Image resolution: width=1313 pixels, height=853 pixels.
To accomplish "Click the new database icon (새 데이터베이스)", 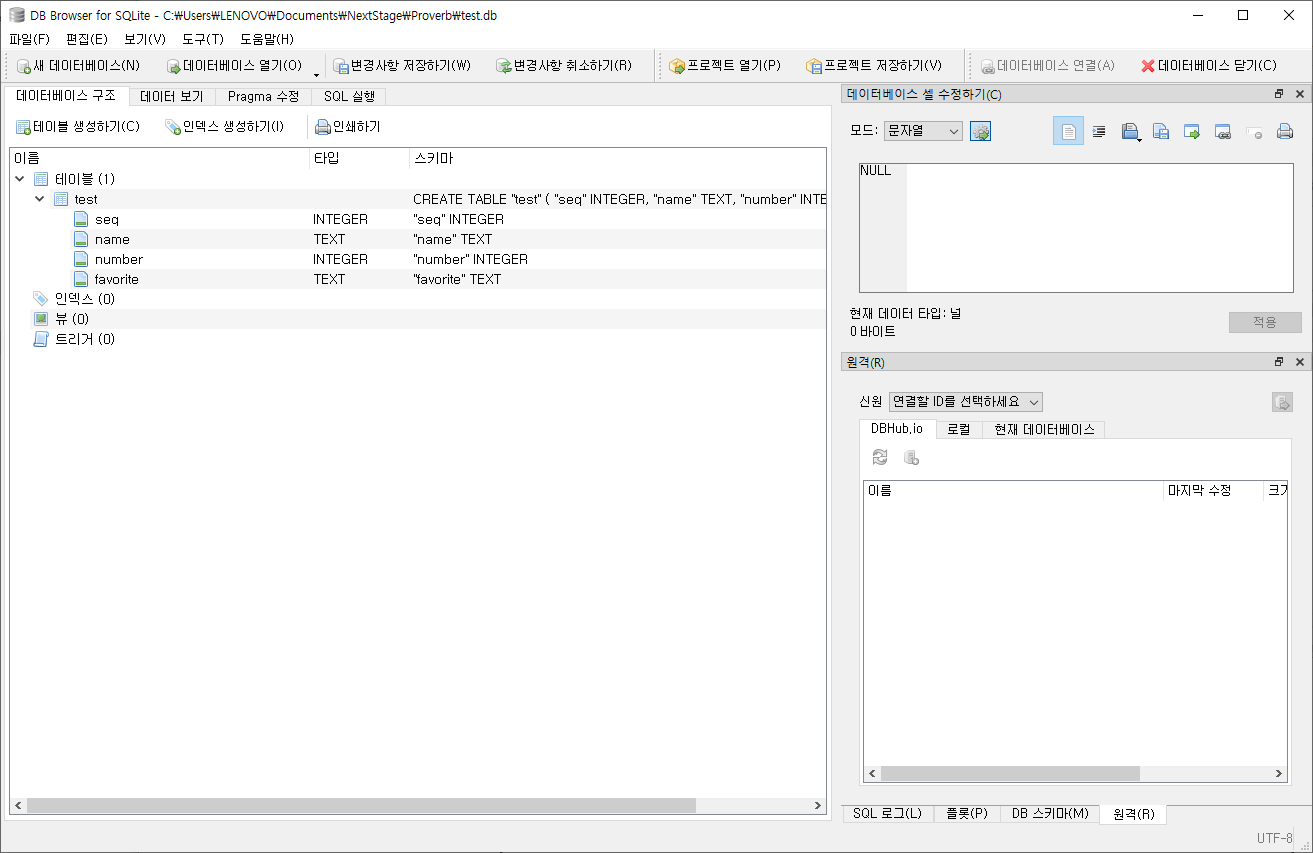I will (78, 66).
